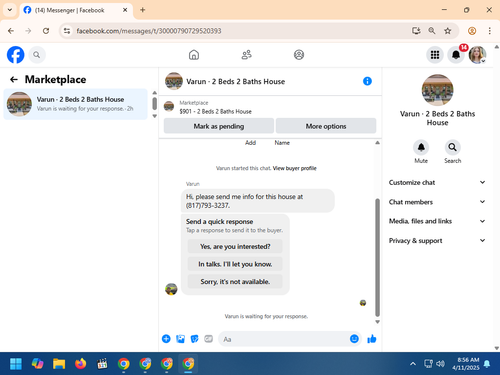Image resolution: width=500 pixels, height=375 pixels.
Task: Click chat header title Varun - 2 Beds 2 Baths House
Action: coord(235,81)
